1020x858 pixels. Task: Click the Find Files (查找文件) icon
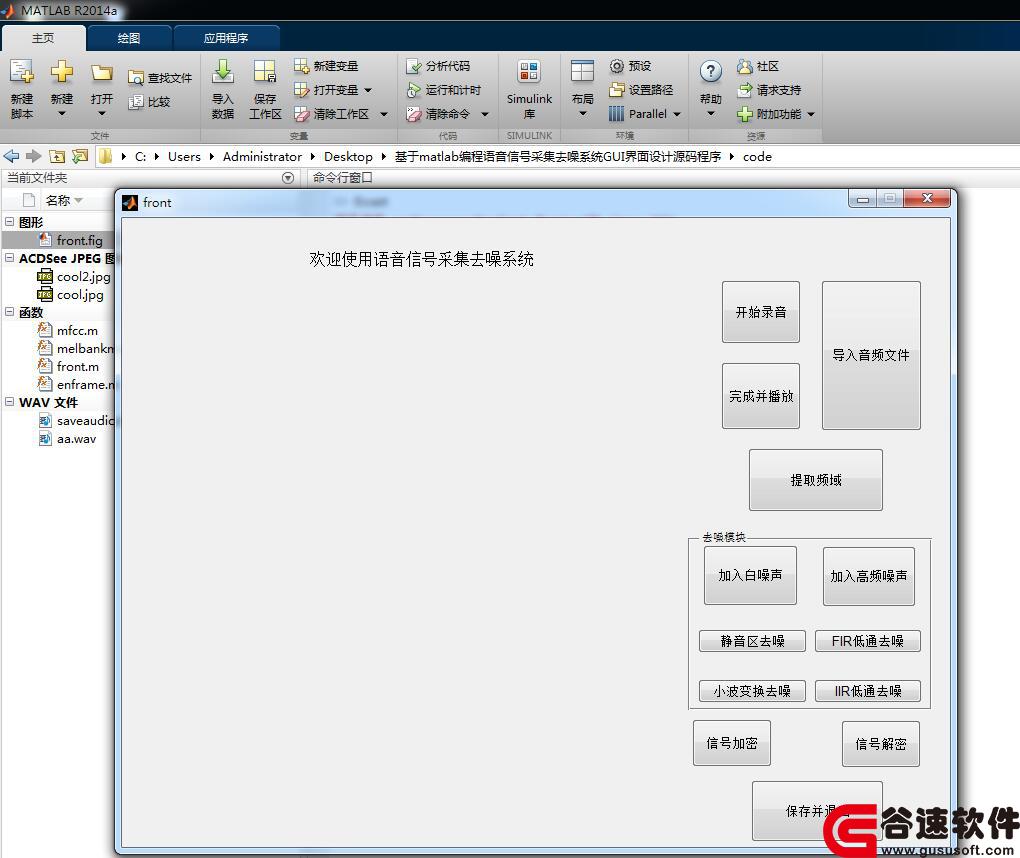(136, 78)
